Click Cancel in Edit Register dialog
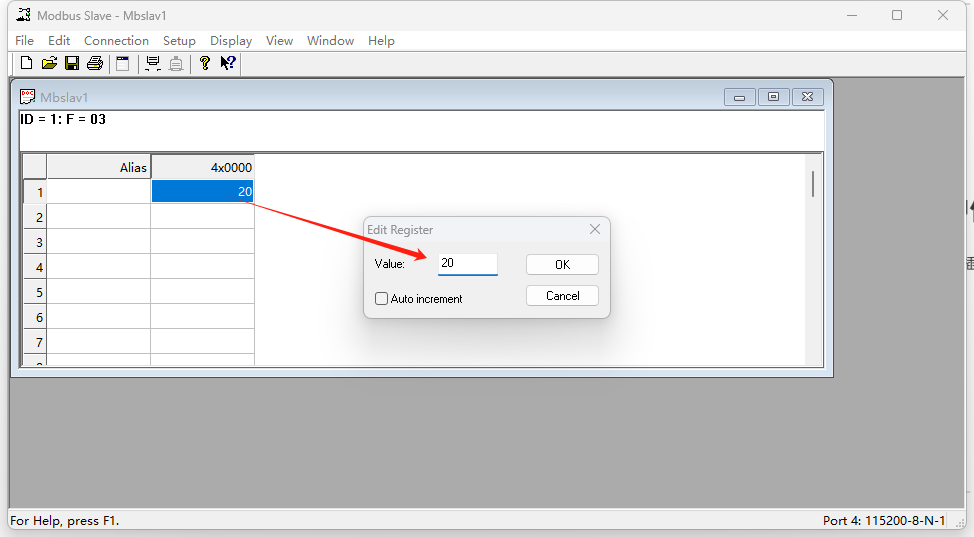The image size is (974, 537). click(562, 296)
